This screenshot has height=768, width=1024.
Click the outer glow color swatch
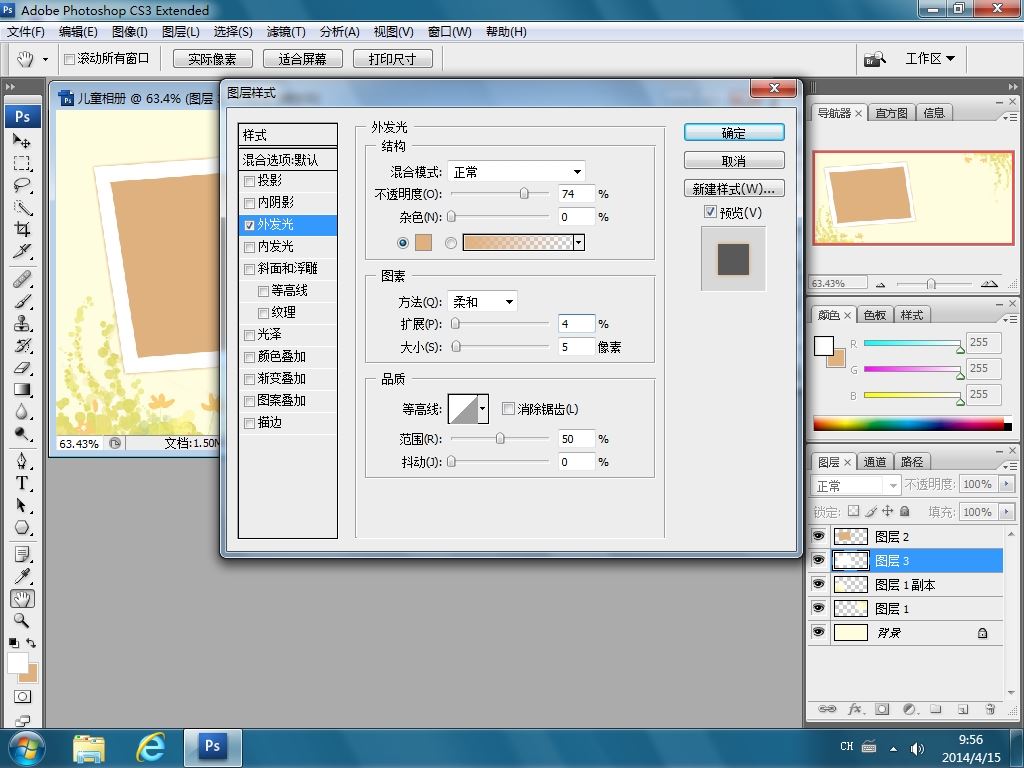423,243
